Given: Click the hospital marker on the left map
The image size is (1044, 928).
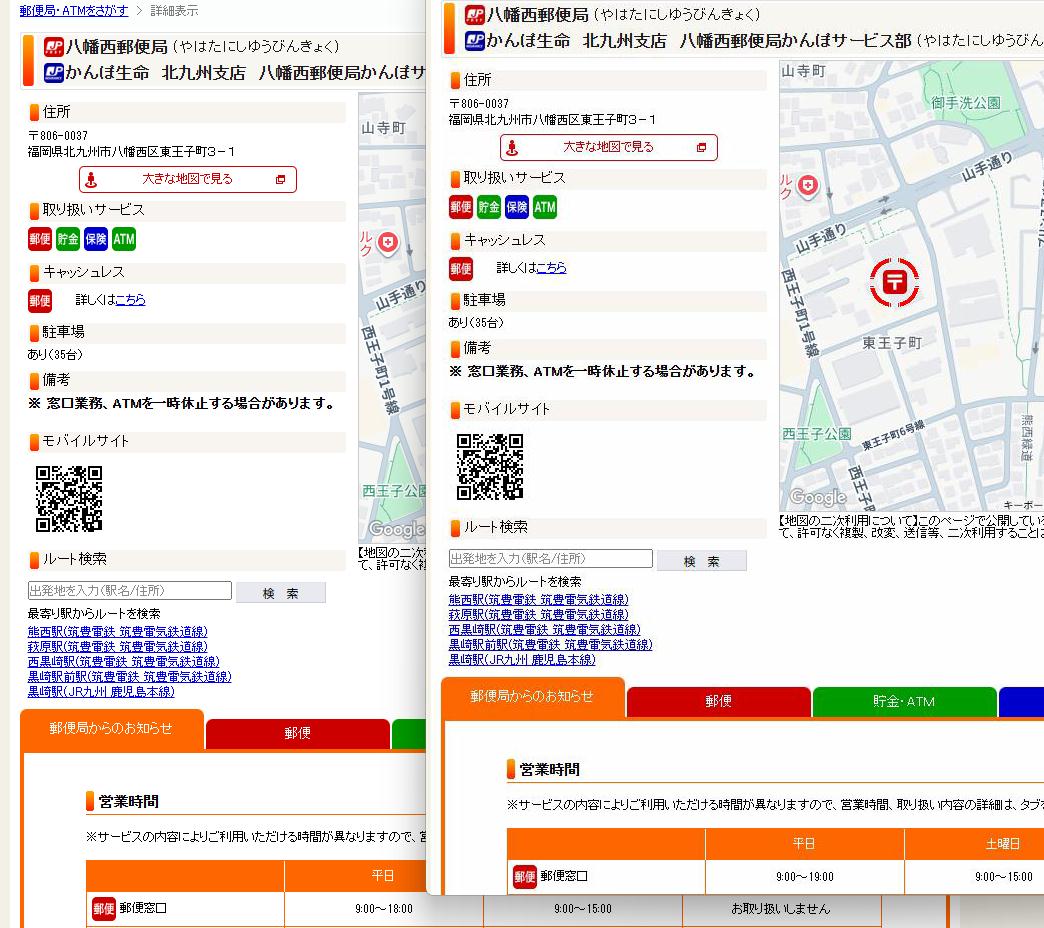Looking at the screenshot, I should pos(388,243).
